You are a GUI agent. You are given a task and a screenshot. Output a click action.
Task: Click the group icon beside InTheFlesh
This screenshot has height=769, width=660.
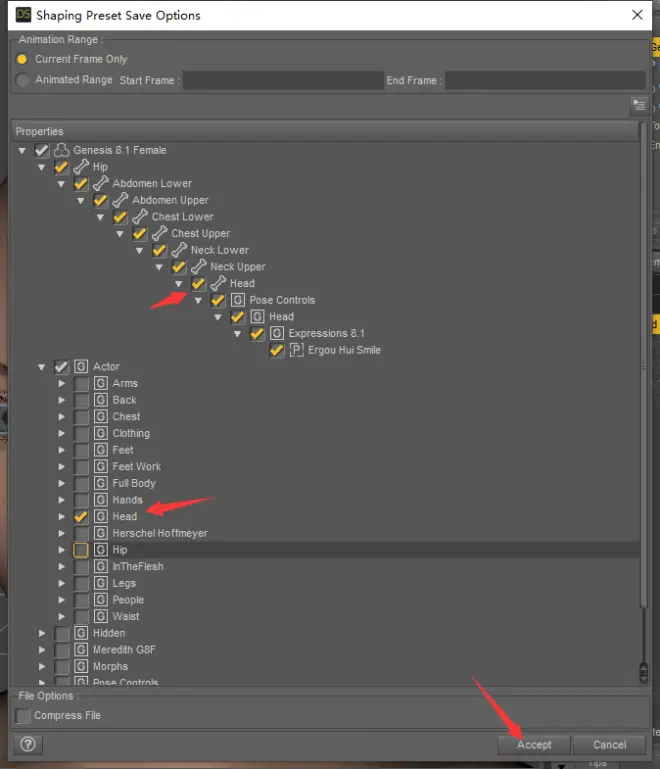[x=101, y=566]
